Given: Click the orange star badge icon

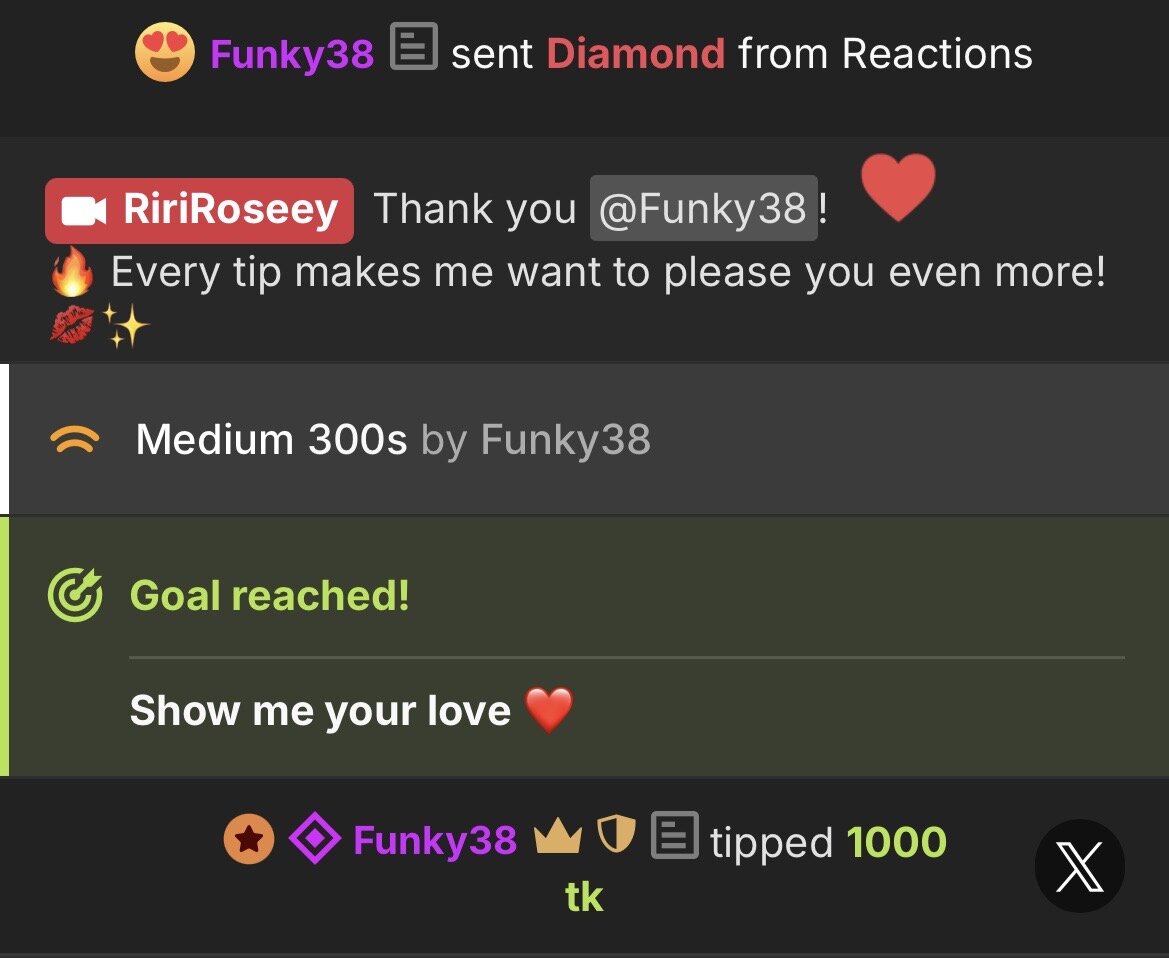Looking at the screenshot, I should click(249, 839).
